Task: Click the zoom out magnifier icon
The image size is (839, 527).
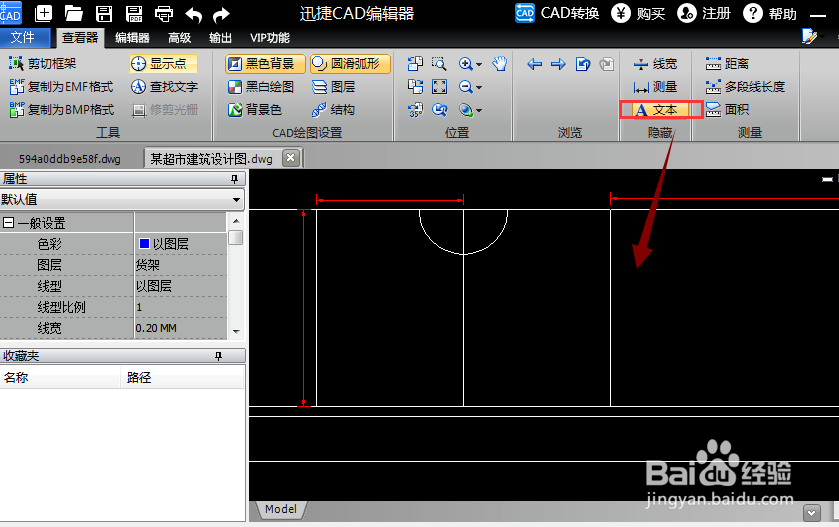Action: pyautogui.click(x=466, y=87)
